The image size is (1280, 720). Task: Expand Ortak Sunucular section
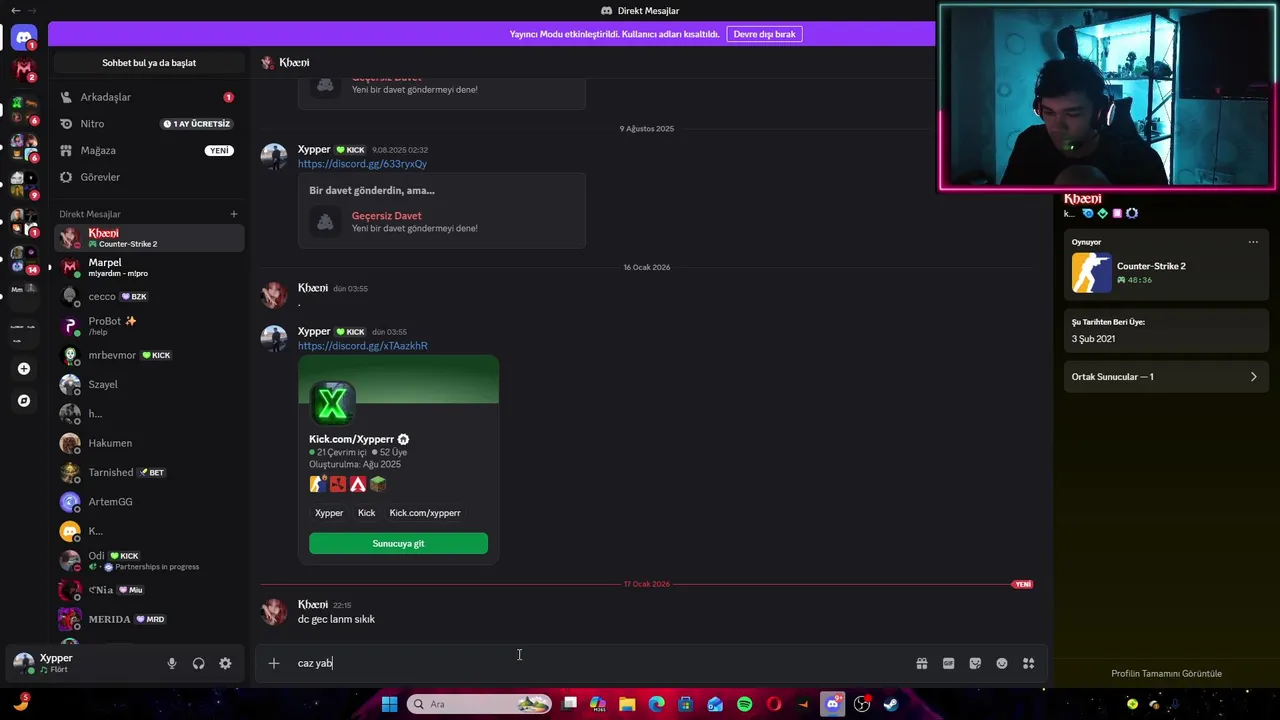1166,377
